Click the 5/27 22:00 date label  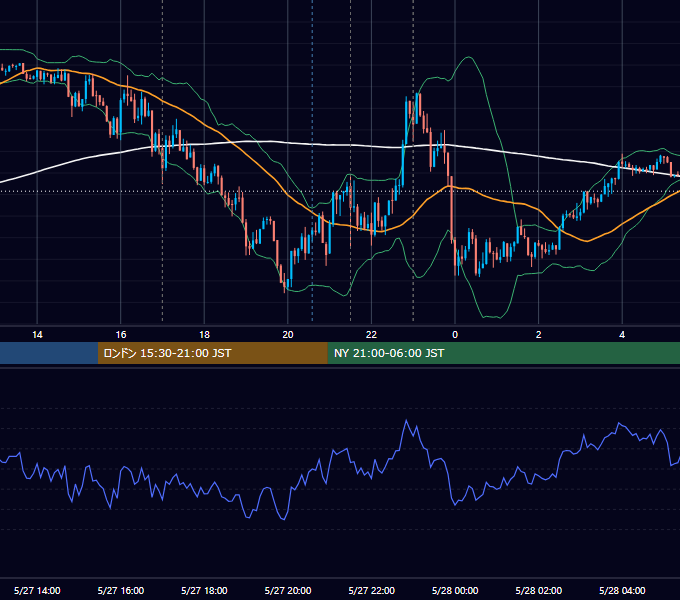[372, 590]
